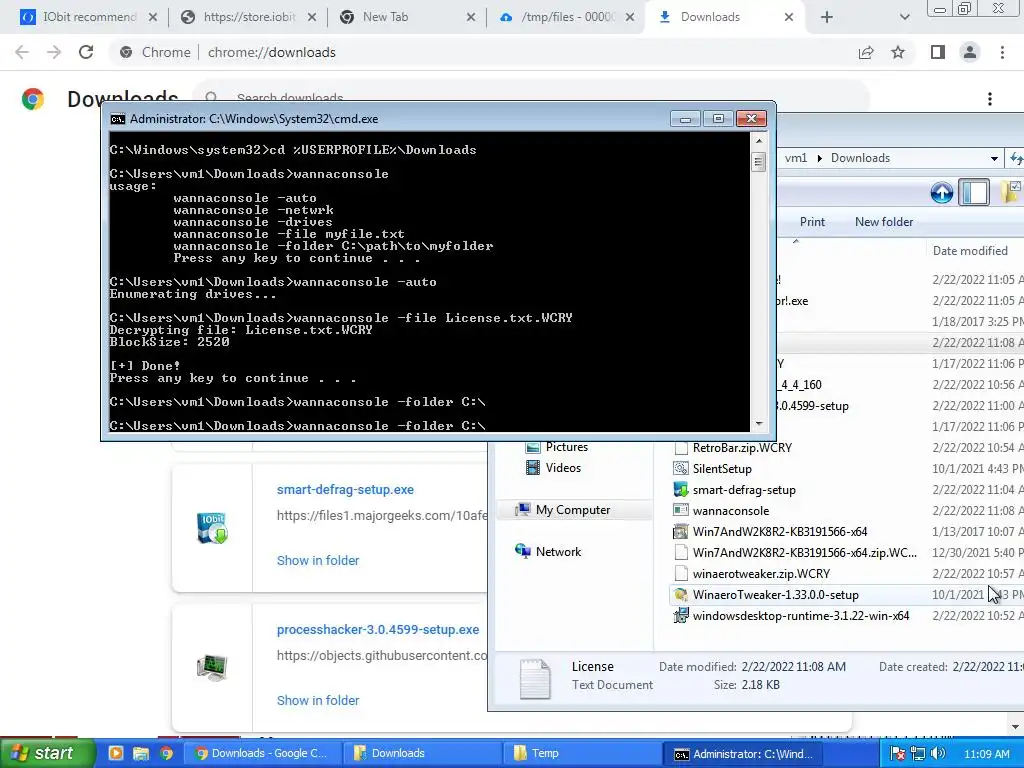The height and width of the screenshot is (768, 1024).
Task: Maximize the cmd.exe window
Action: 718,118
